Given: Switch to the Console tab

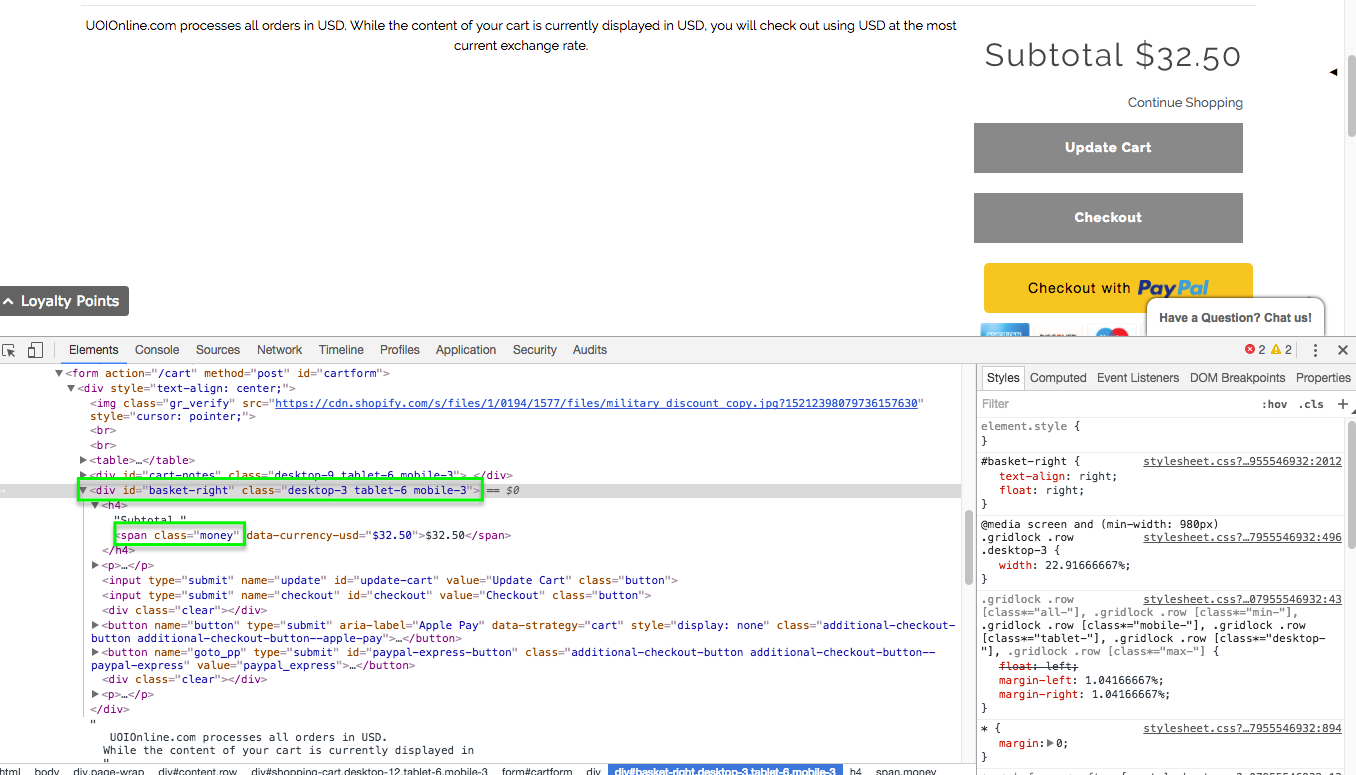Looking at the screenshot, I should click(x=157, y=350).
